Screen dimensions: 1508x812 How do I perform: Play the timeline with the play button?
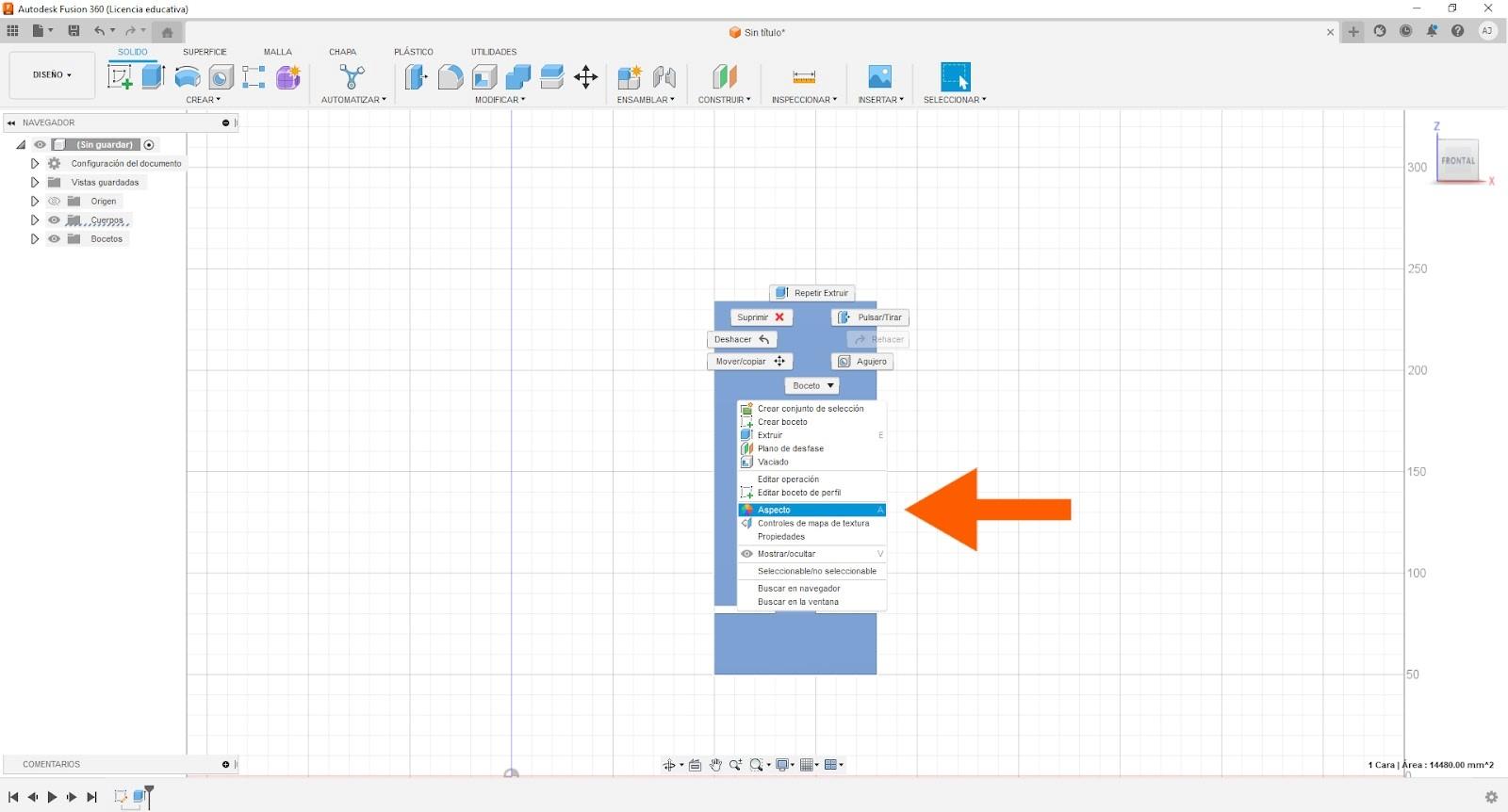[52, 797]
